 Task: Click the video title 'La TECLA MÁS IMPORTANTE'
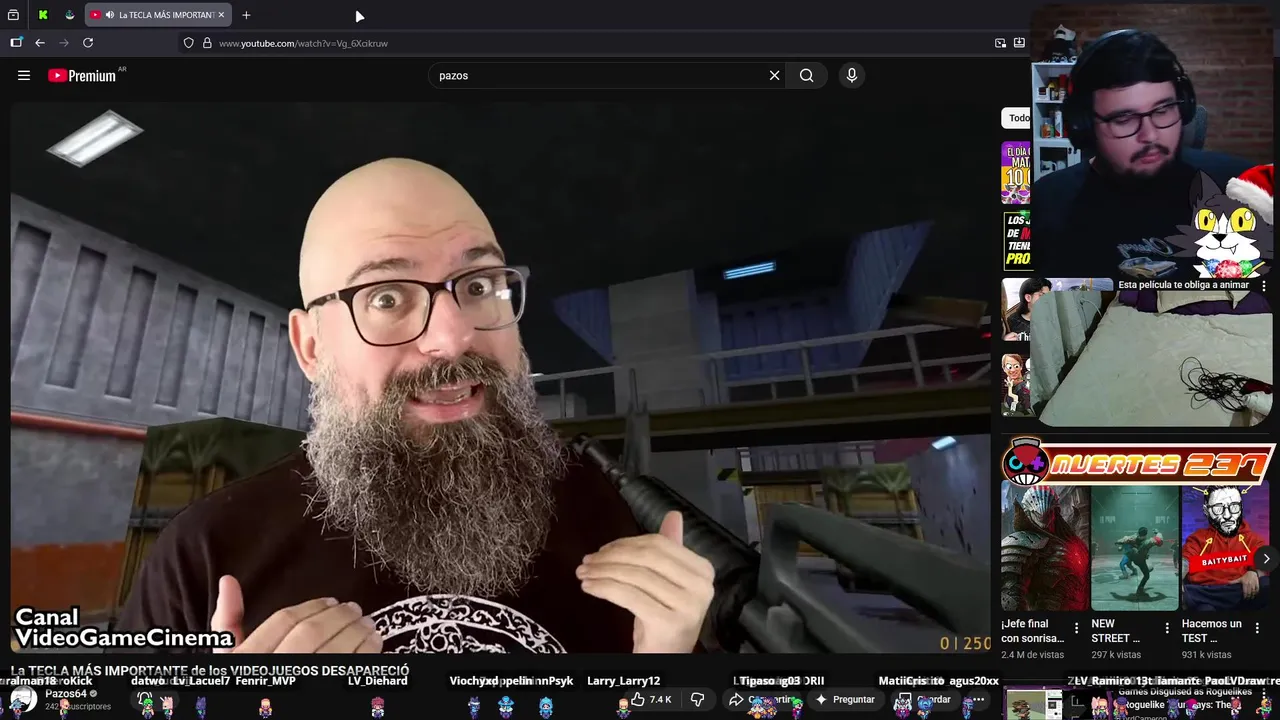click(x=210, y=670)
